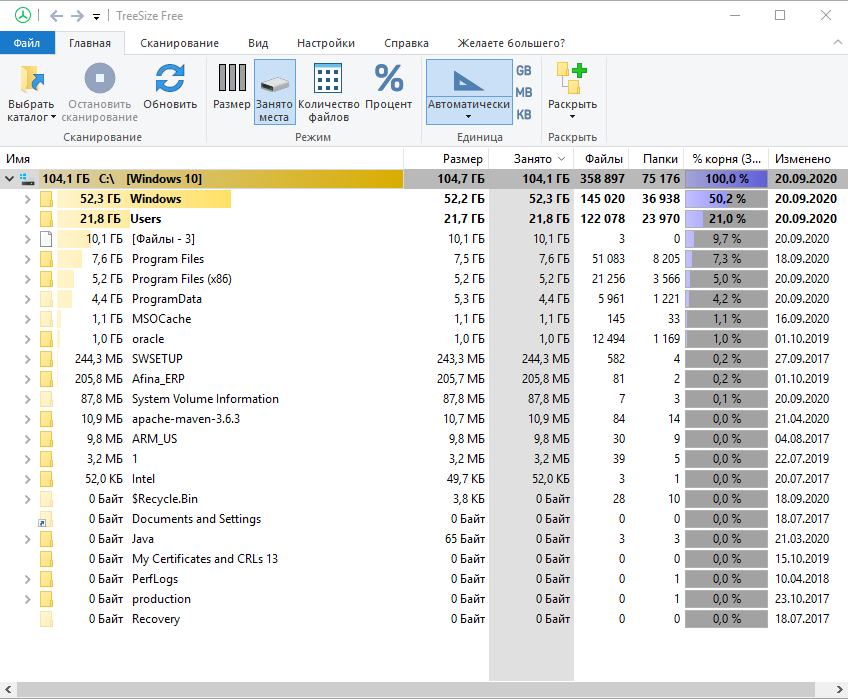This screenshot has height=699, width=848.
Task: Sort by the Изменено column header
Action: pyautogui.click(x=808, y=159)
